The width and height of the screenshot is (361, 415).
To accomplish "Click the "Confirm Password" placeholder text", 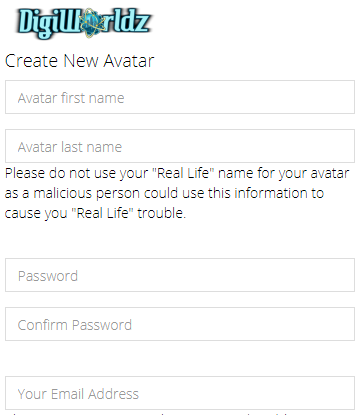I will [x=75, y=325].
